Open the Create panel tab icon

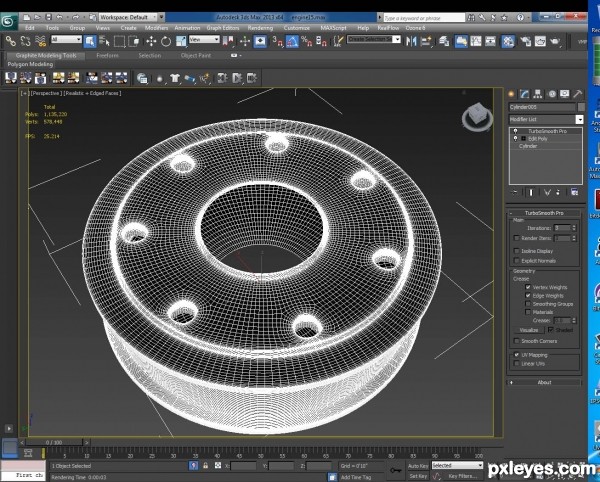tap(511, 94)
